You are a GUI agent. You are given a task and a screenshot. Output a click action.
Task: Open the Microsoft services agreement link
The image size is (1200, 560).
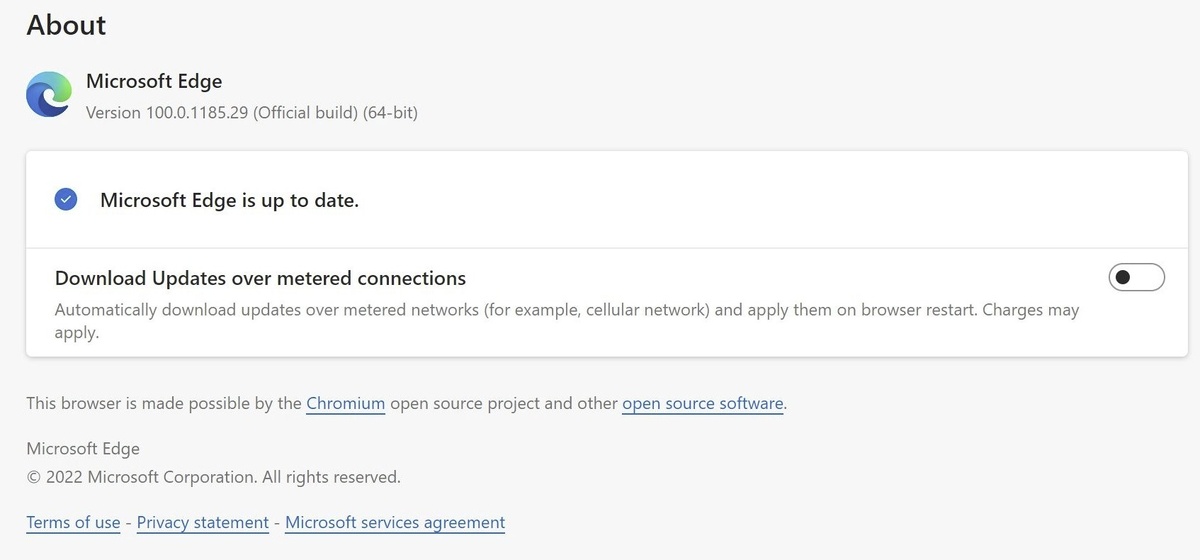coord(395,522)
